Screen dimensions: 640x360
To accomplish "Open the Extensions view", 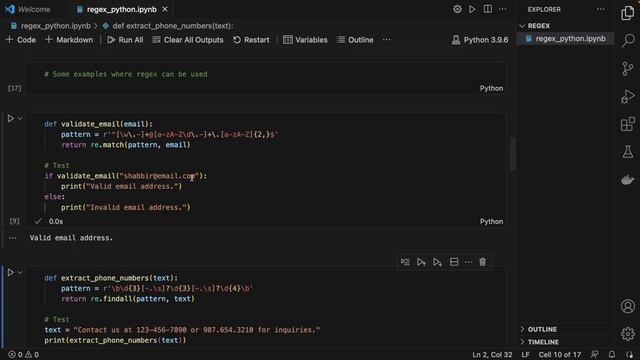I will [x=628, y=124].
